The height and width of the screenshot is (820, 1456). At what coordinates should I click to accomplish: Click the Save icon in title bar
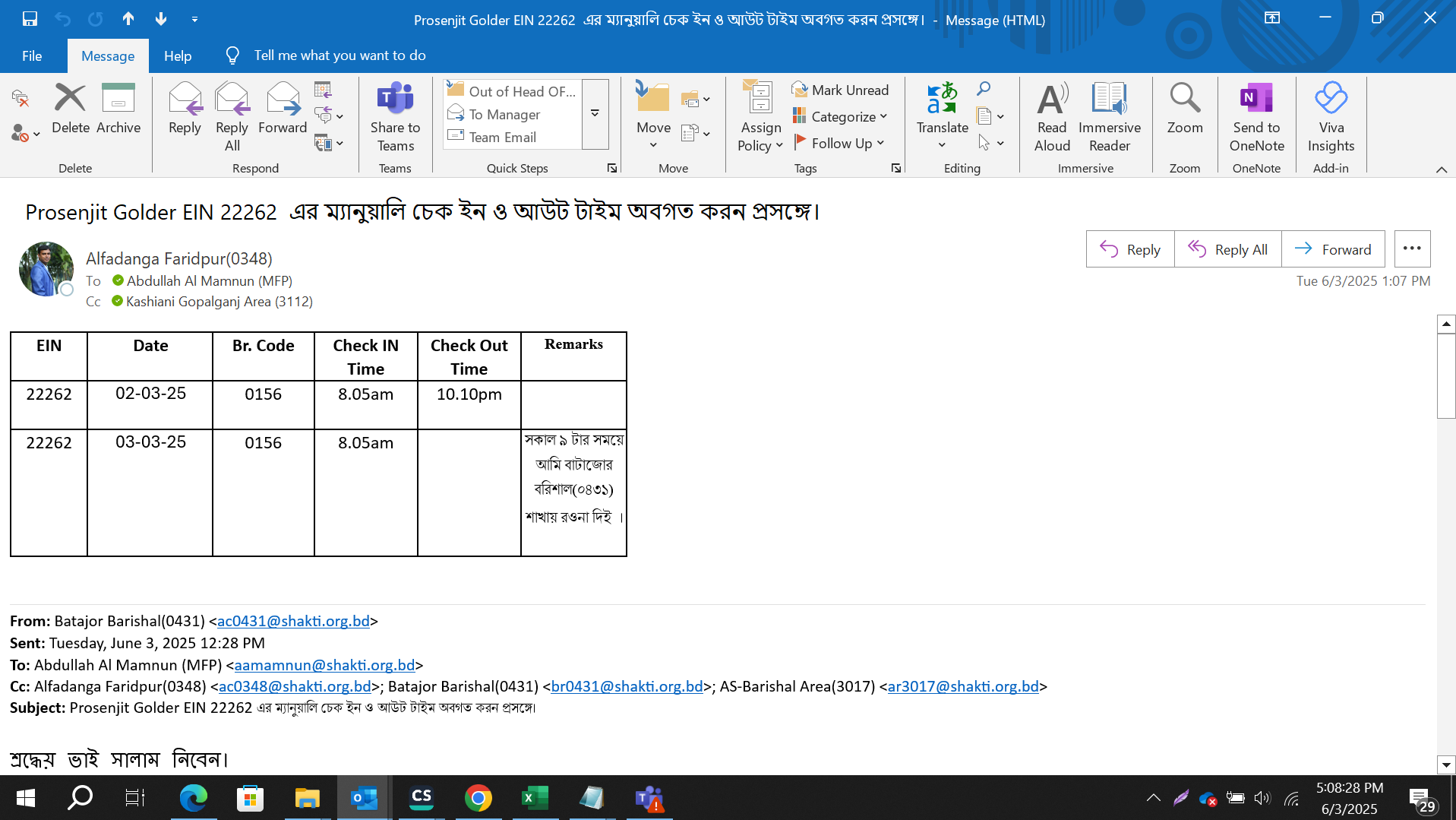[x=30, y=19]
